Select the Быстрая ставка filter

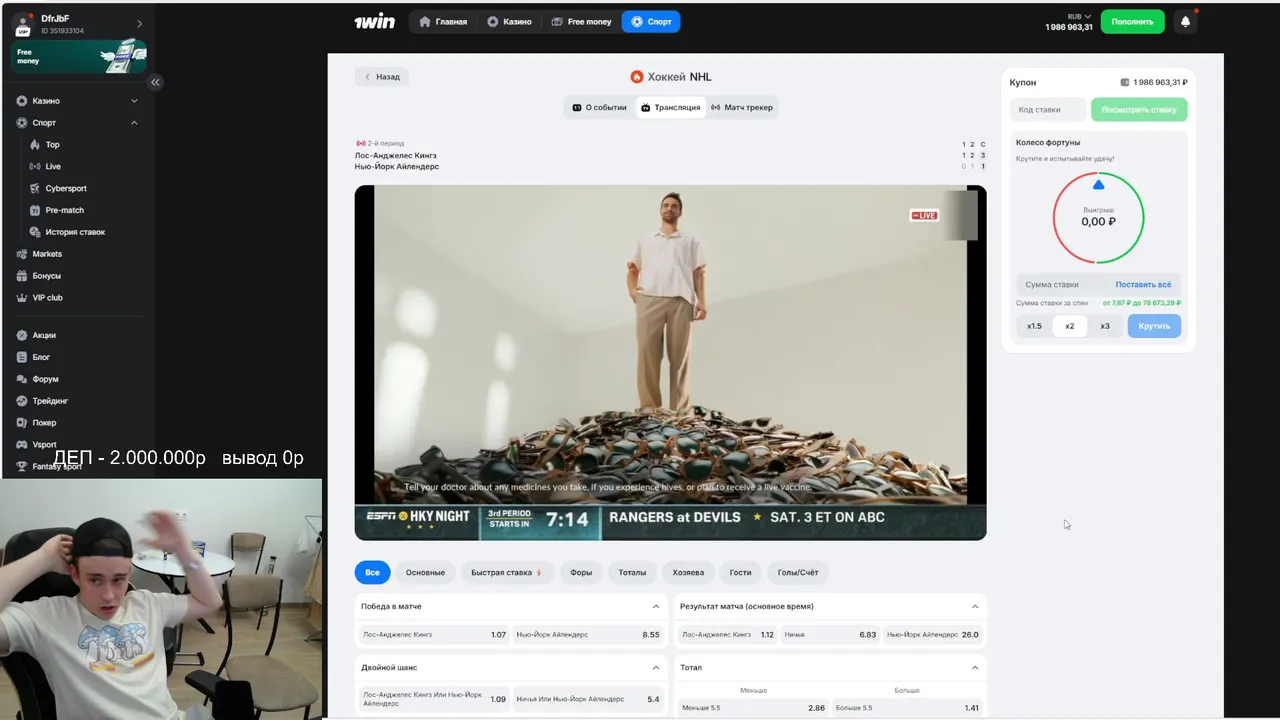[x=507, y=573]
